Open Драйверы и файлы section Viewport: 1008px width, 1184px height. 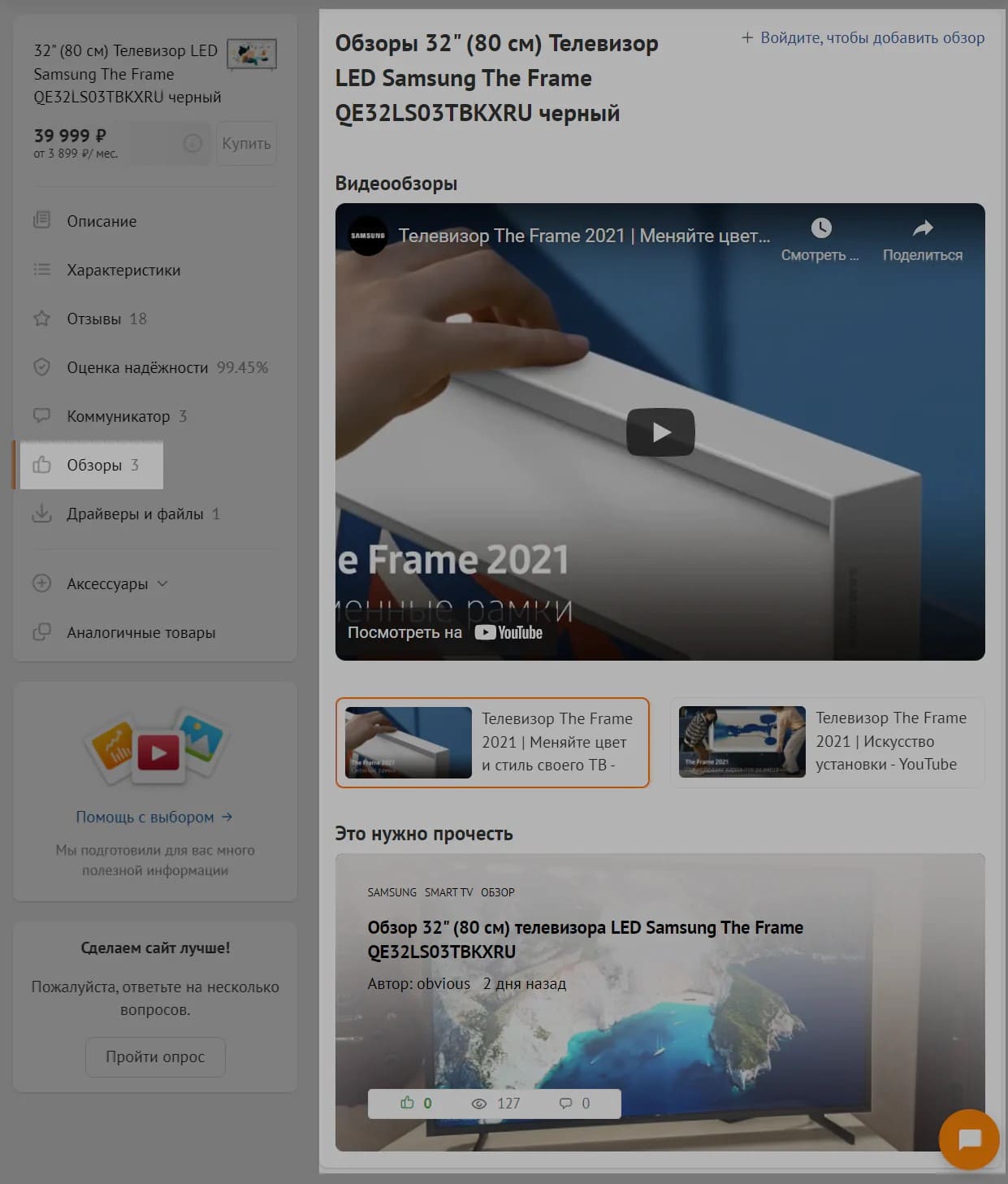[x=135, y=514]
